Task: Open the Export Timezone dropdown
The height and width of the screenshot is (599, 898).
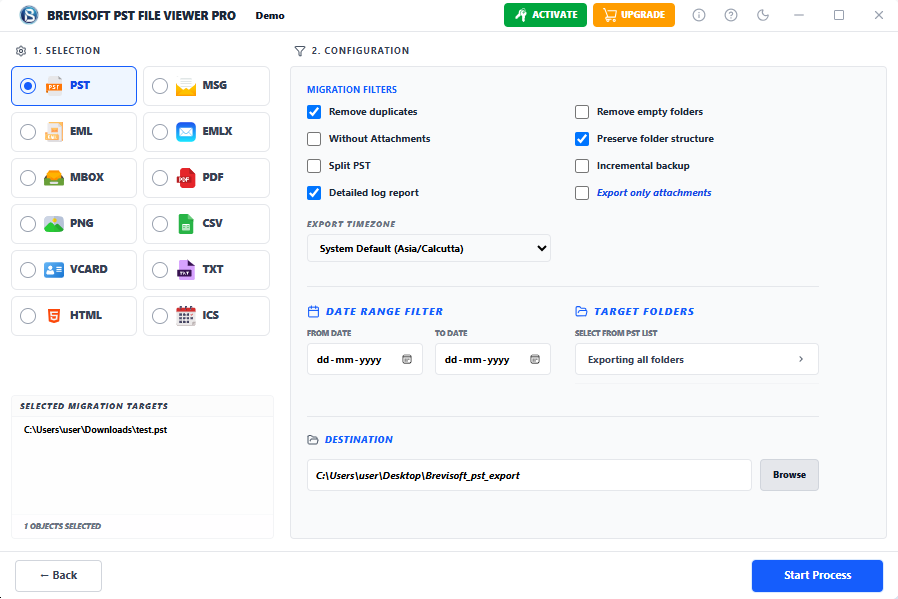Action: click(429, 248)
